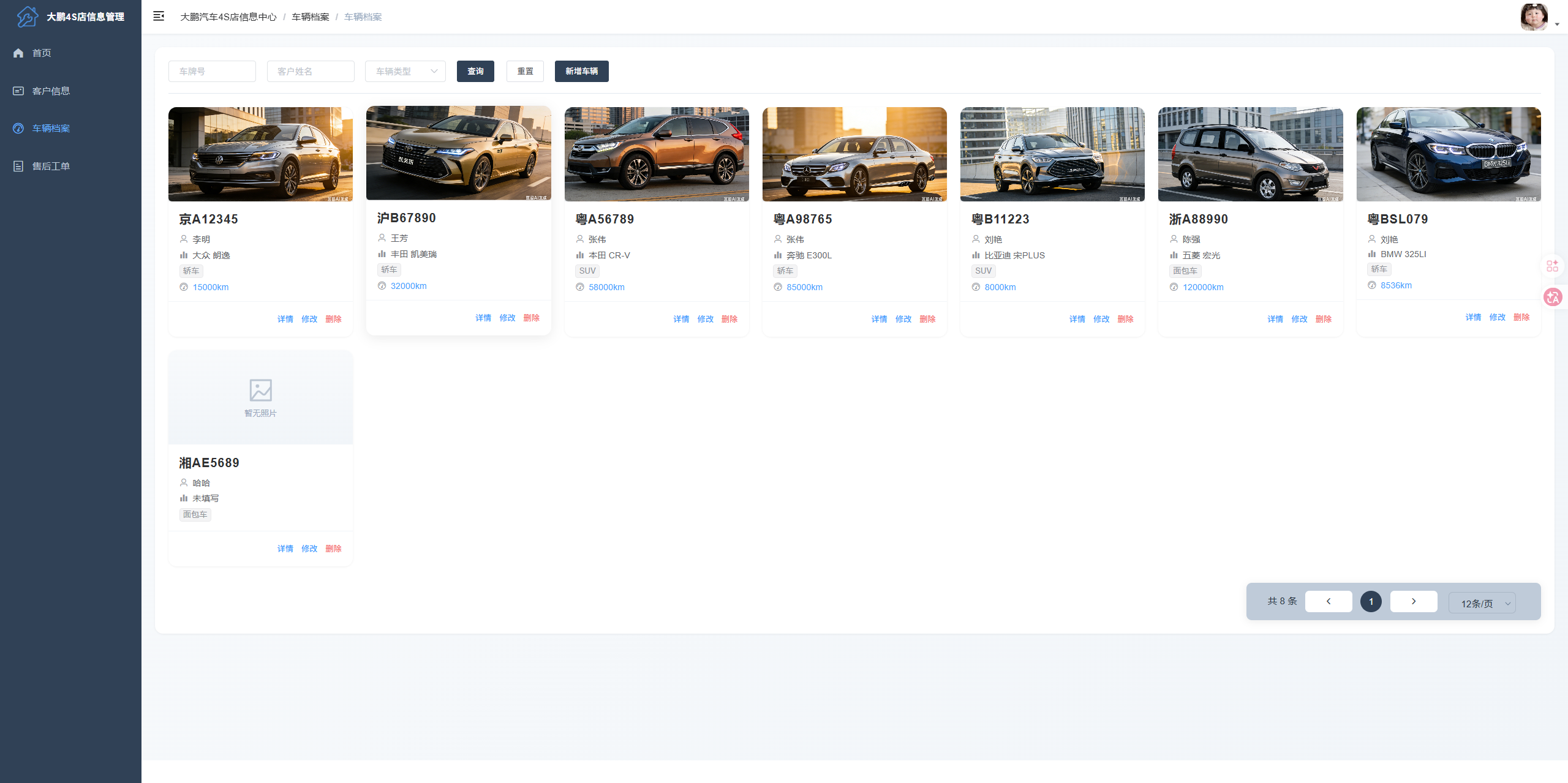Screen dimensions: 1568x783
Task: Click the 粤BSL079 BMW photo
Action: (1449, 154)
